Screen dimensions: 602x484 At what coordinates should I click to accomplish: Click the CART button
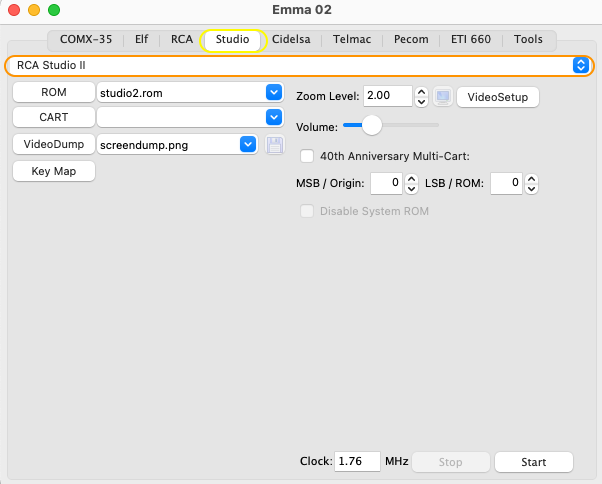[x=54, y=117]
